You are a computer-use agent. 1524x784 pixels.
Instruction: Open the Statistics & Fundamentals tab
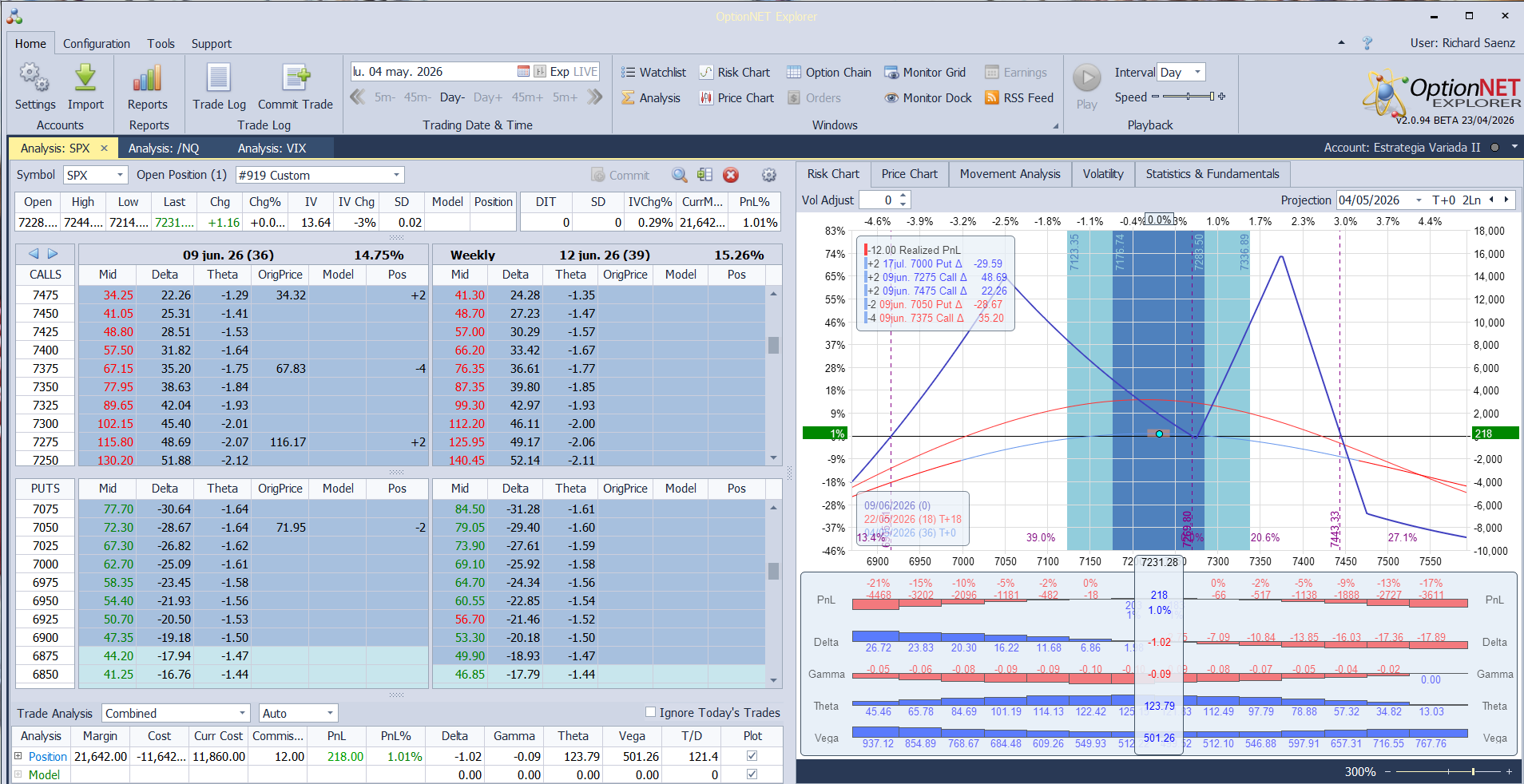tap(1212, 174)
